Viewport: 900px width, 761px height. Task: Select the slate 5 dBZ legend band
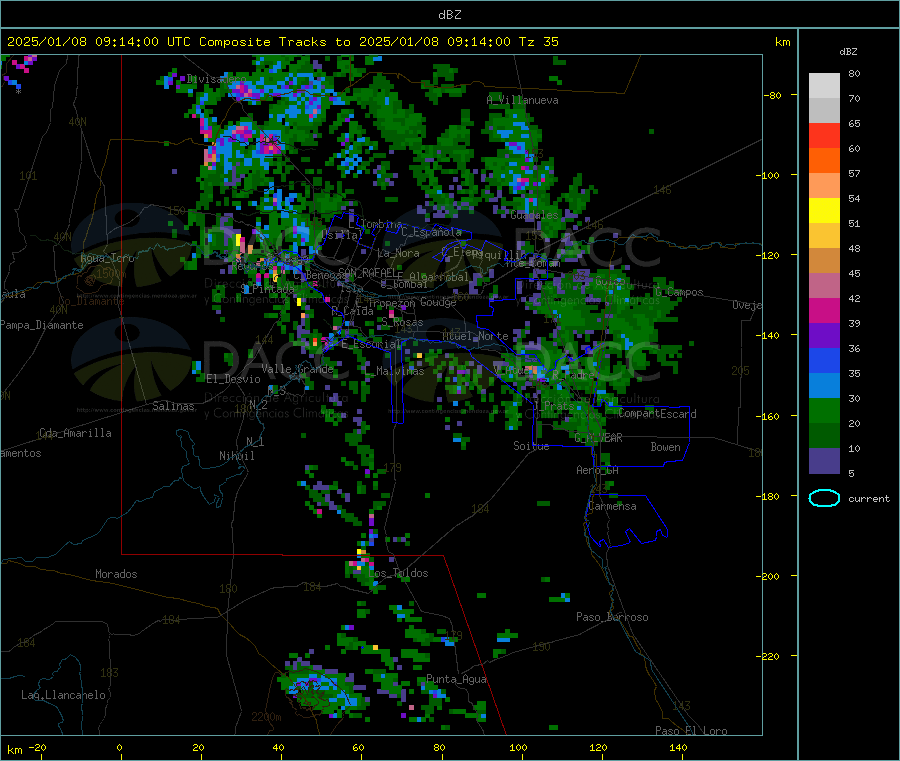824,461
